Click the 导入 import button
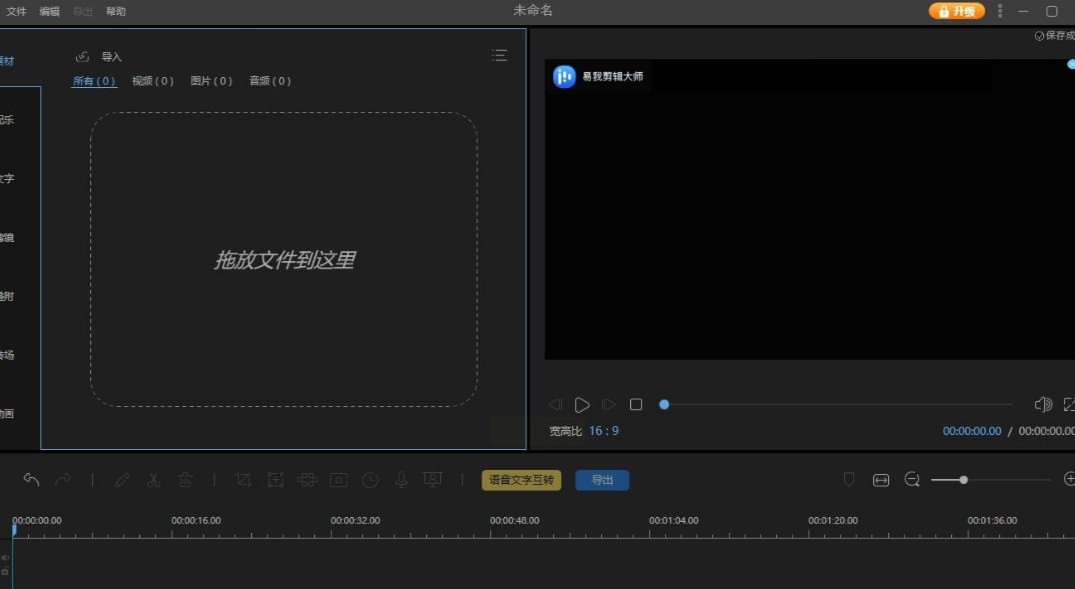The height and width of the screenshot is (589, 1075). (x=111, y=57)
